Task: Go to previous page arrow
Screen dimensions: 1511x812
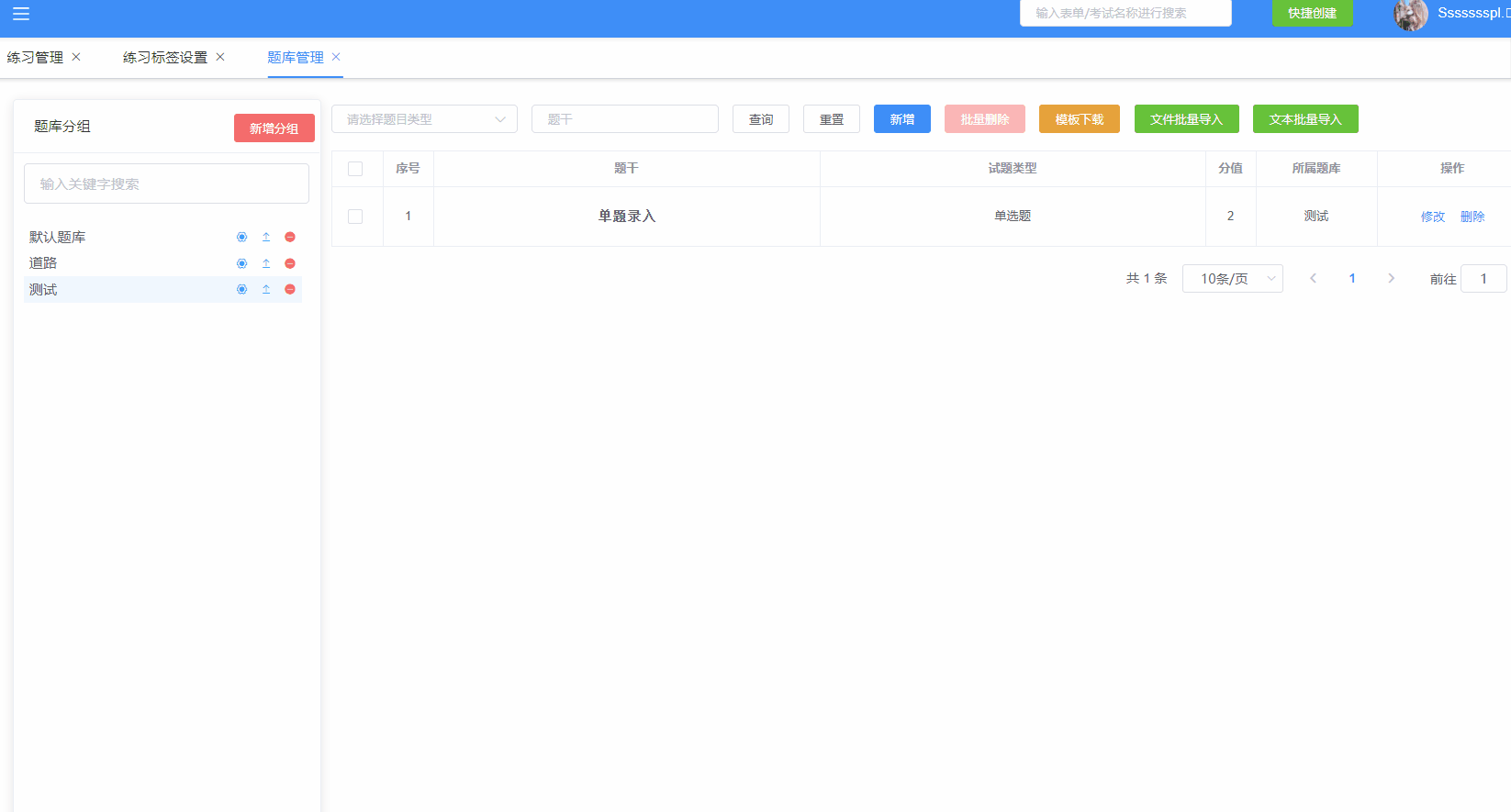Action: [x=1313, y=278]
